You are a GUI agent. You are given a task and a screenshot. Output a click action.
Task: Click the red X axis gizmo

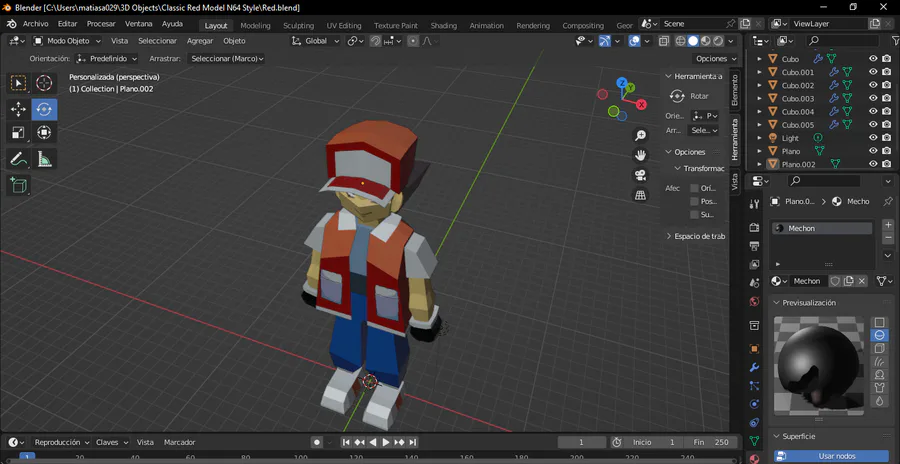(x=641, y=105)
